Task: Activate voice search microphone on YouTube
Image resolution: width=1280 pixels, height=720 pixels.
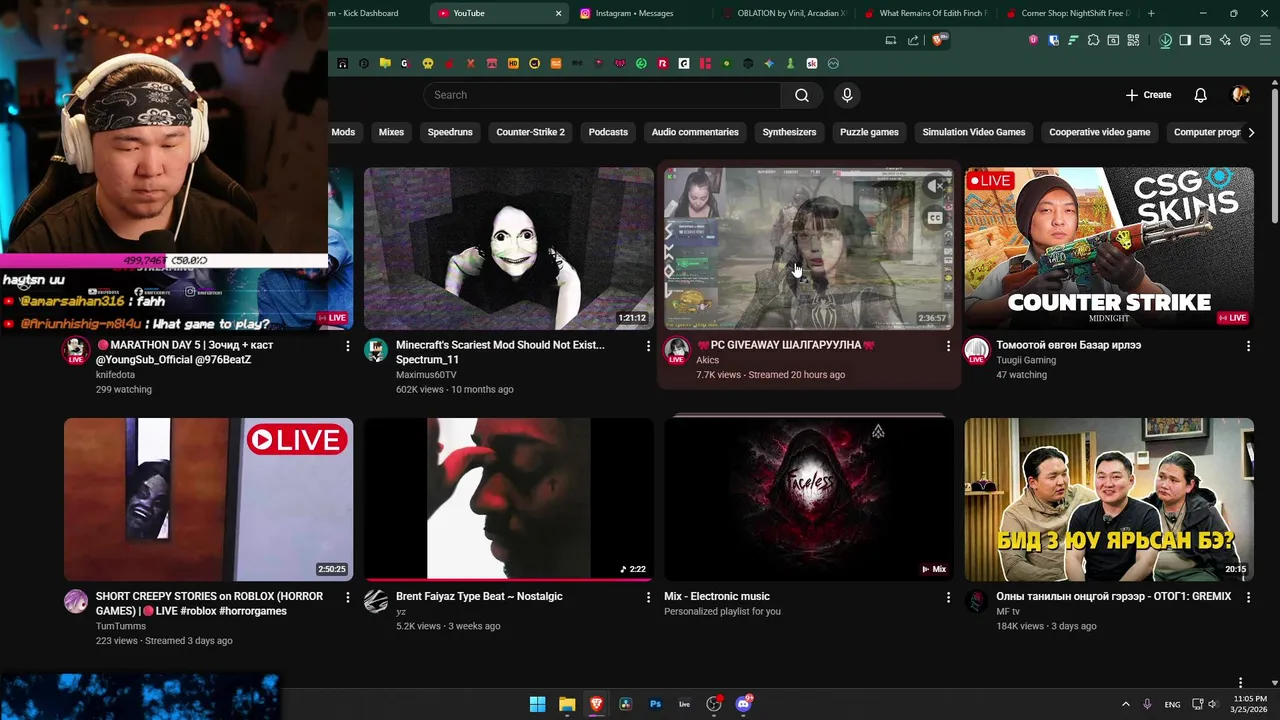Action: point(847,95)
